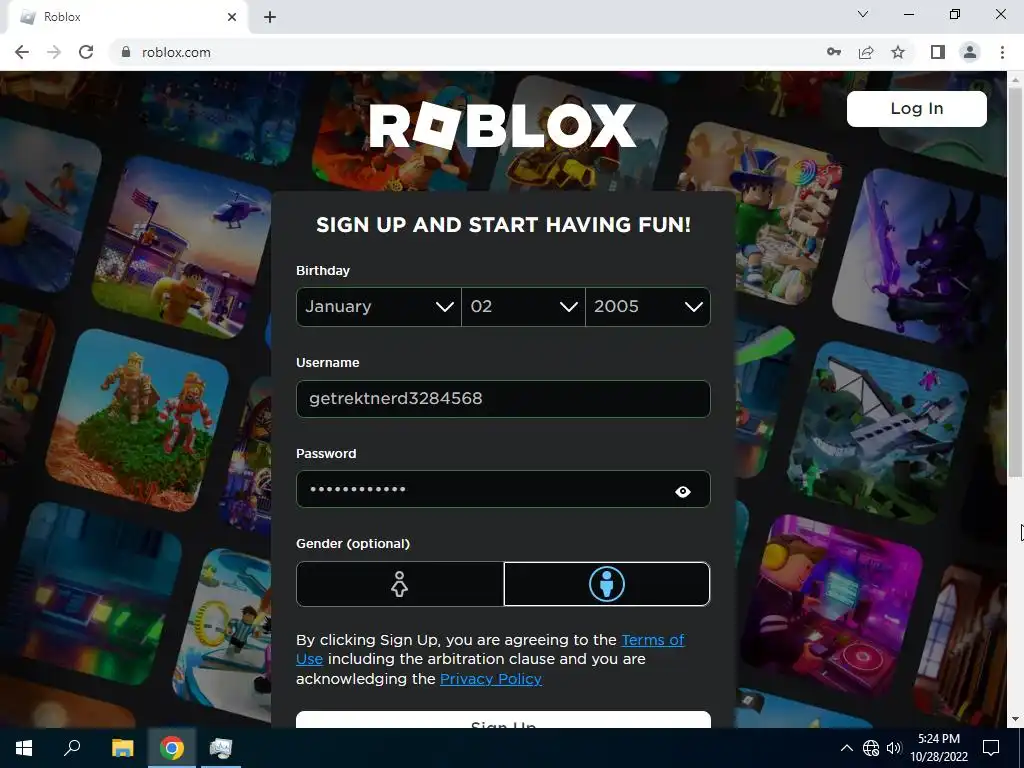Viewport: 1024px width, 768px height.
Task: Select the male gender option
Action: pos(607,584)
